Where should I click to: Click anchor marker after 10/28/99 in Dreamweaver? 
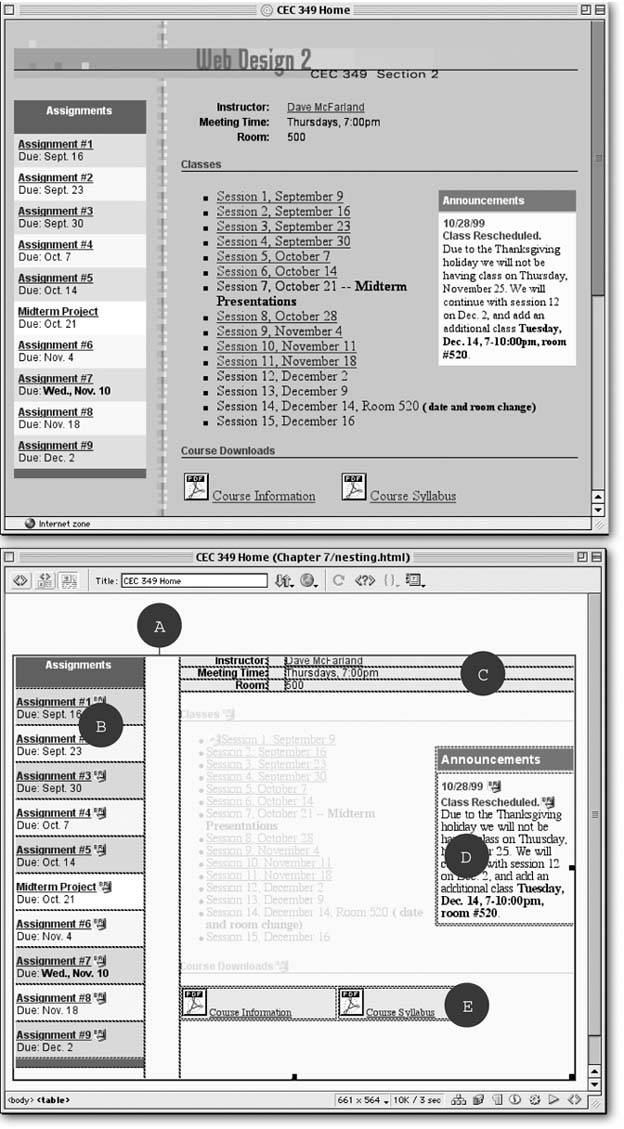tap(494, 786)
